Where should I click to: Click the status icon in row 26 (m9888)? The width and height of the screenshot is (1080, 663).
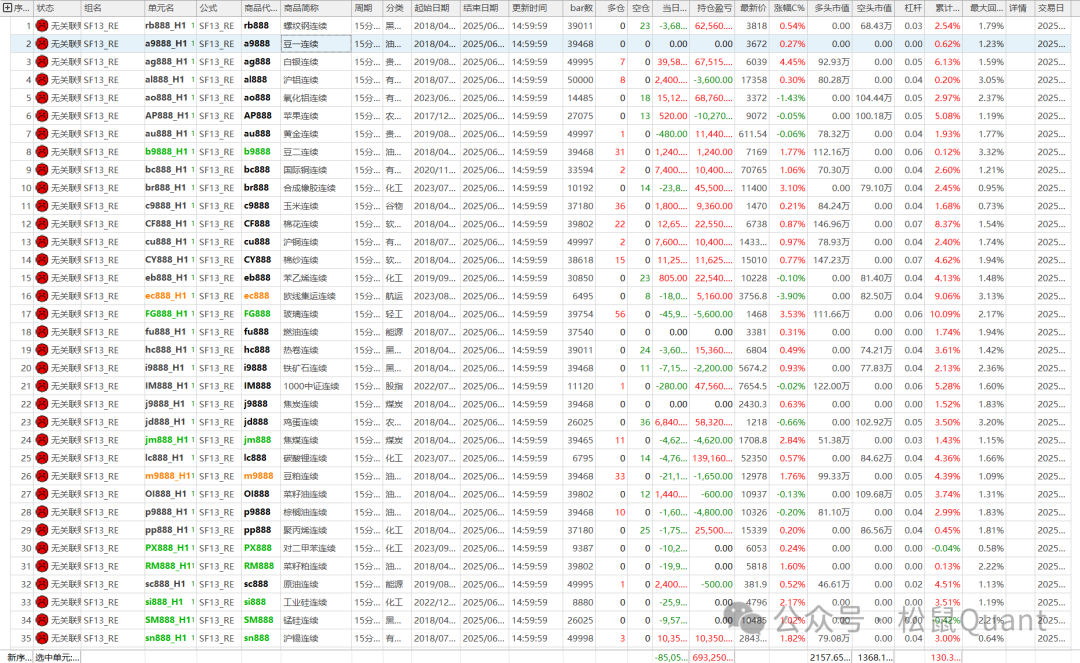click(42, 476)
